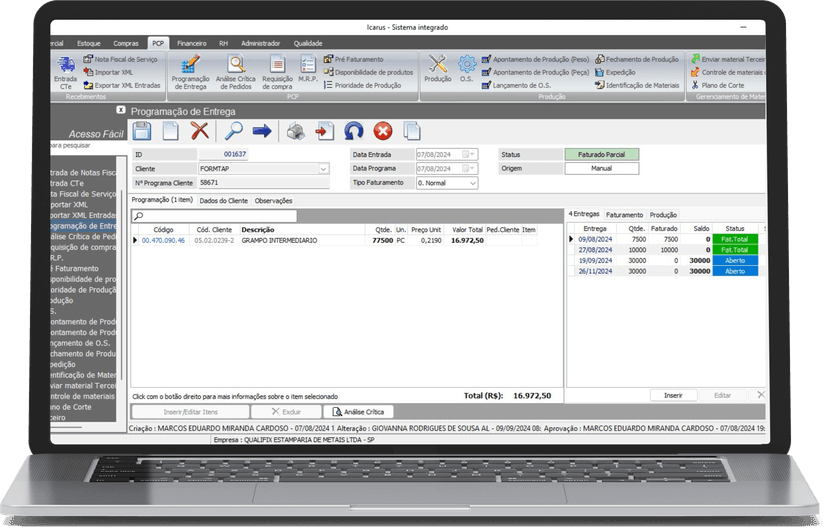Click Expedição in the ribbon
Screen dimensions: 828x527
point(615,72)
